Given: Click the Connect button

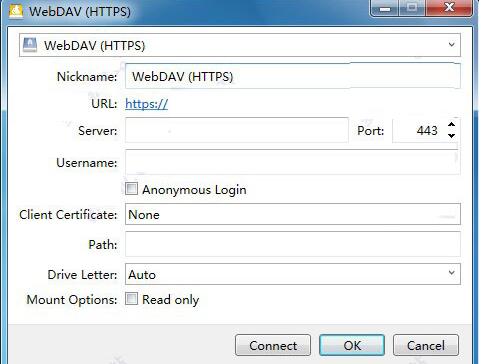Looking at the screenshot, I should pos(273,345).
